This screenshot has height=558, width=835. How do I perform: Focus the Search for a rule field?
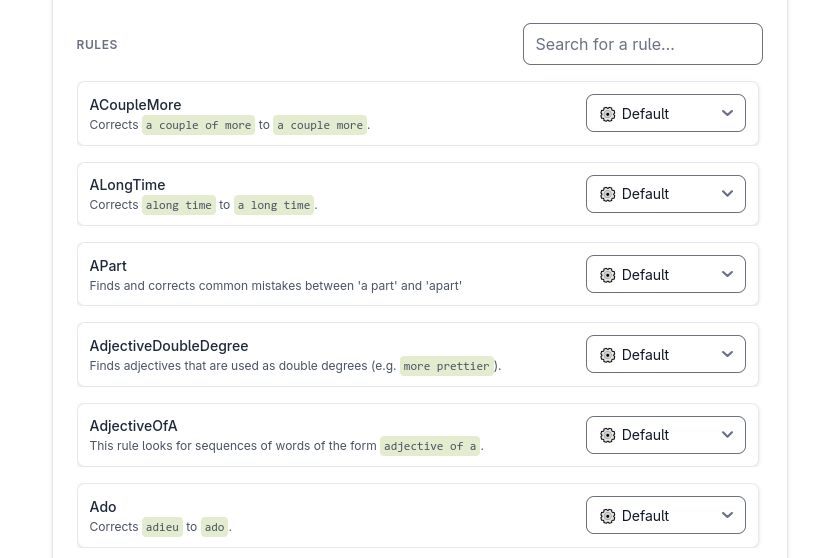643,44
